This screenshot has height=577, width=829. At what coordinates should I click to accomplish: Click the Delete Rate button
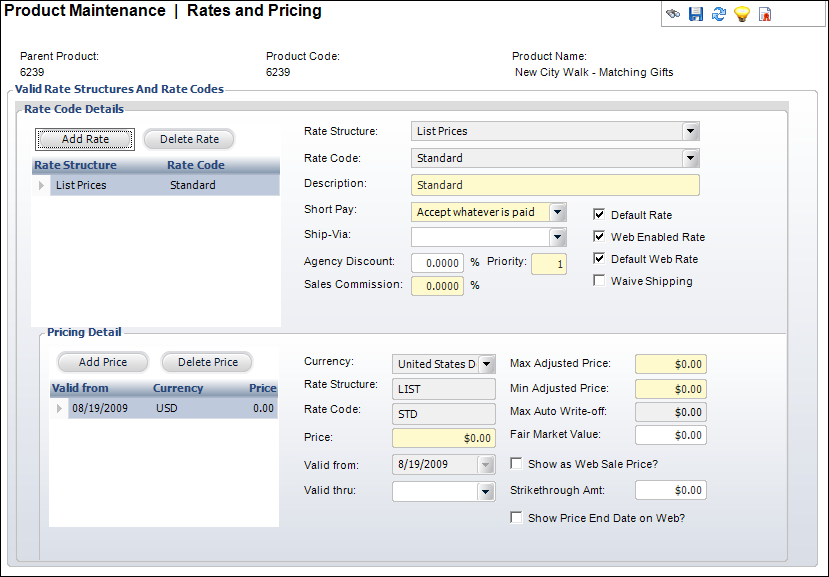(x=188, y=138)
